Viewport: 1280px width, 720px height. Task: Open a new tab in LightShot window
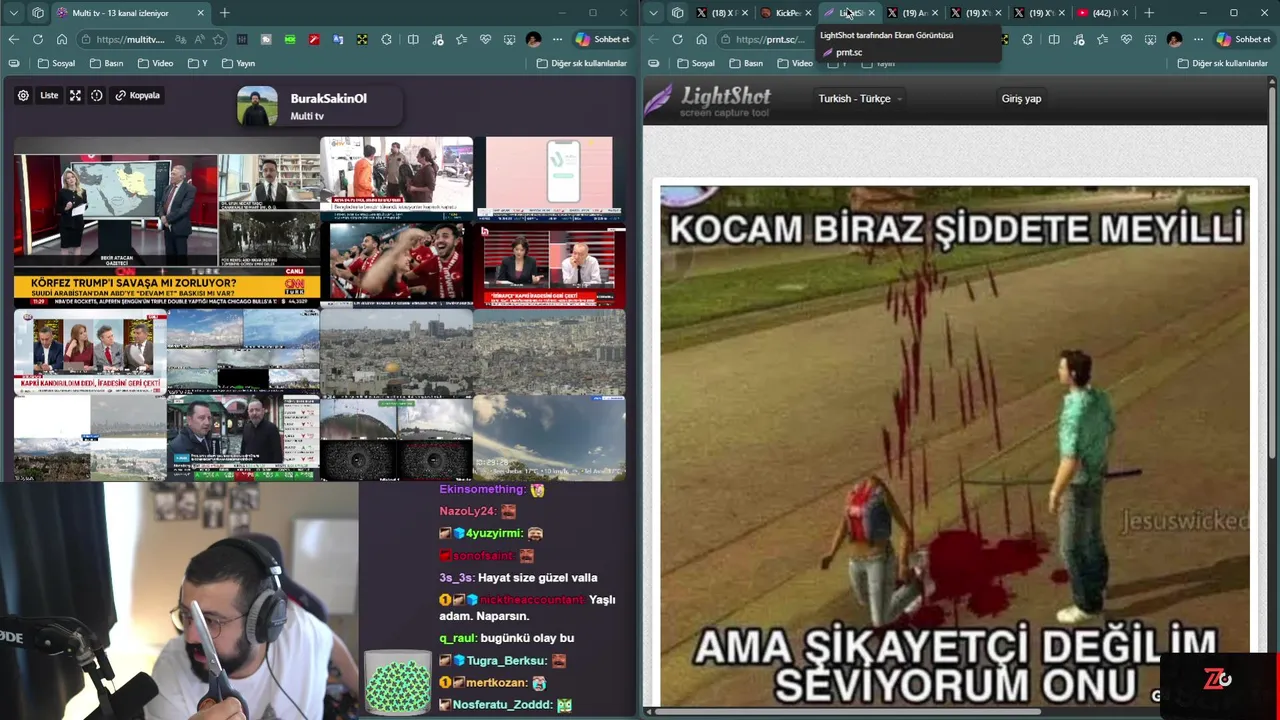(1149, 13)
